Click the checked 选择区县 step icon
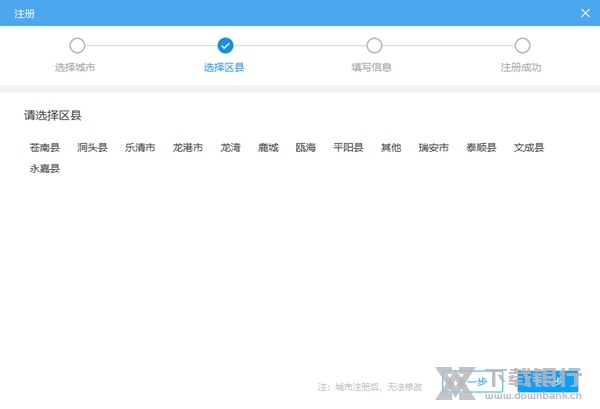 pyautogui.click(x=225, y=45)
